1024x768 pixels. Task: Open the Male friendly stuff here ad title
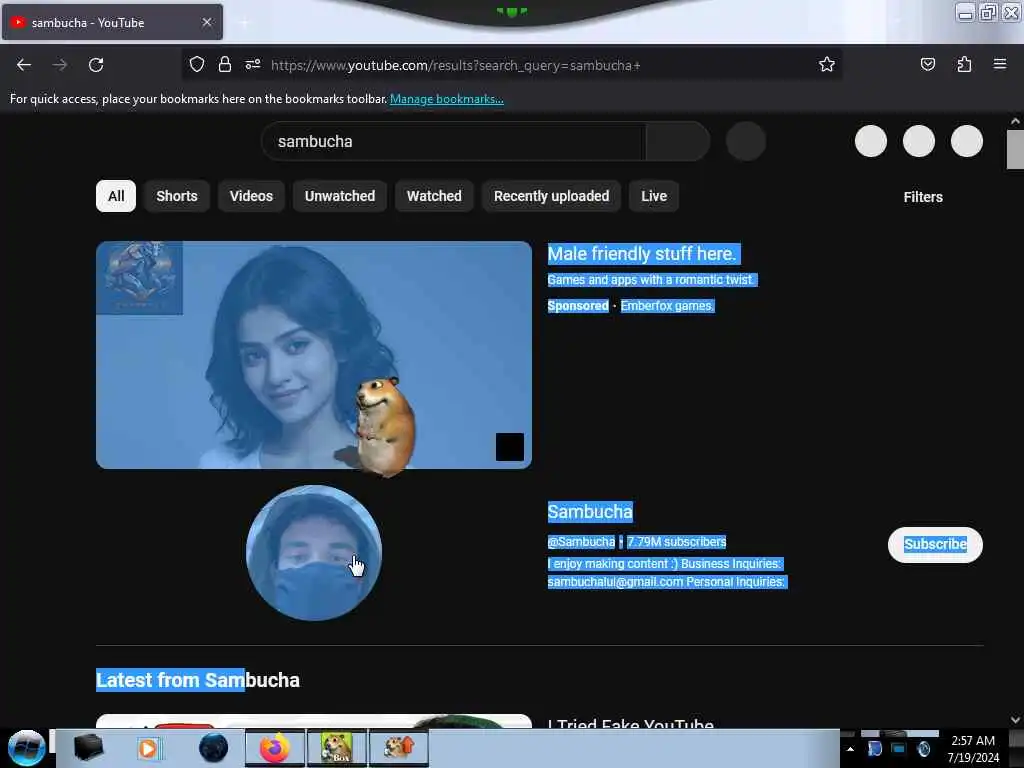pos(644,253)
